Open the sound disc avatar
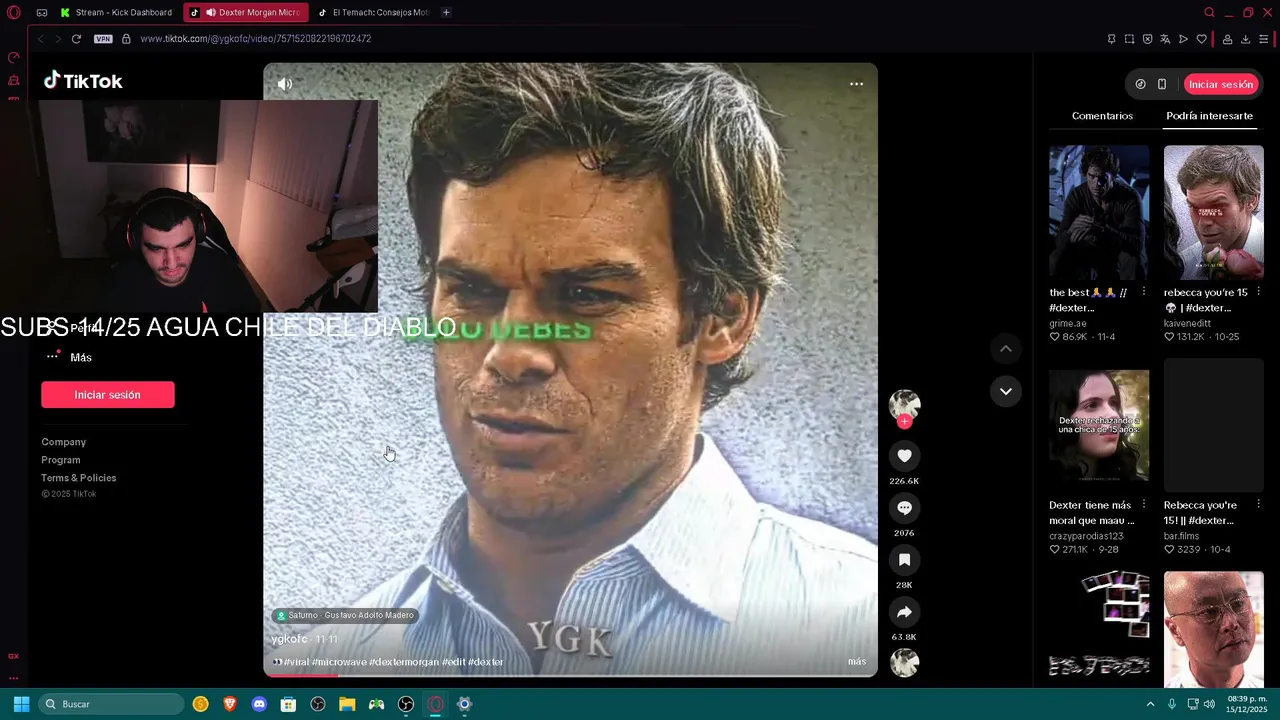 [904, 663]
